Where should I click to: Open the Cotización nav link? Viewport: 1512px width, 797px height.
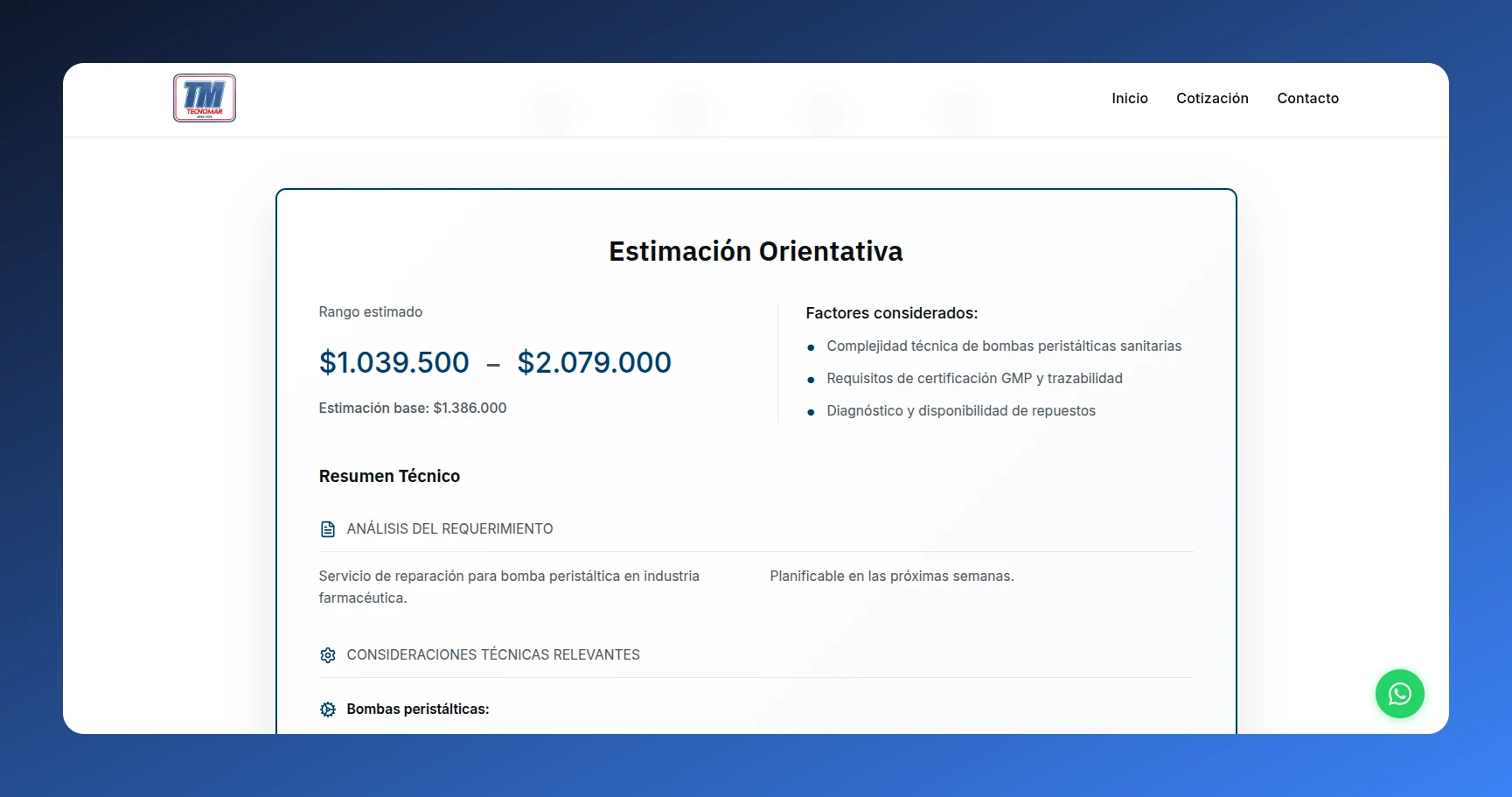pos(1212,98)
